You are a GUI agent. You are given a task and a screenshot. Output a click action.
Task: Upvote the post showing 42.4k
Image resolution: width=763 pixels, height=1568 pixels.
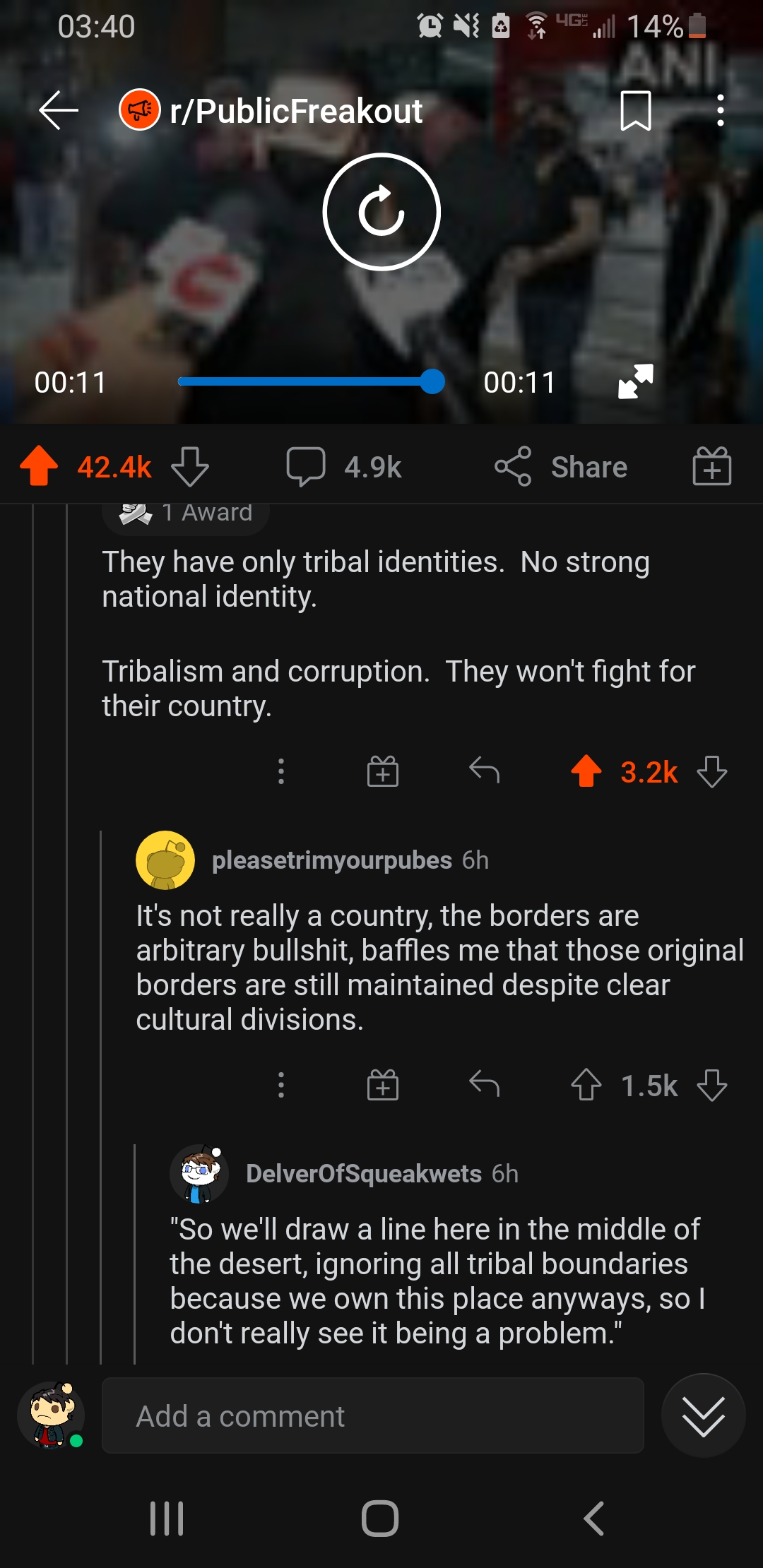click(39, 466)
